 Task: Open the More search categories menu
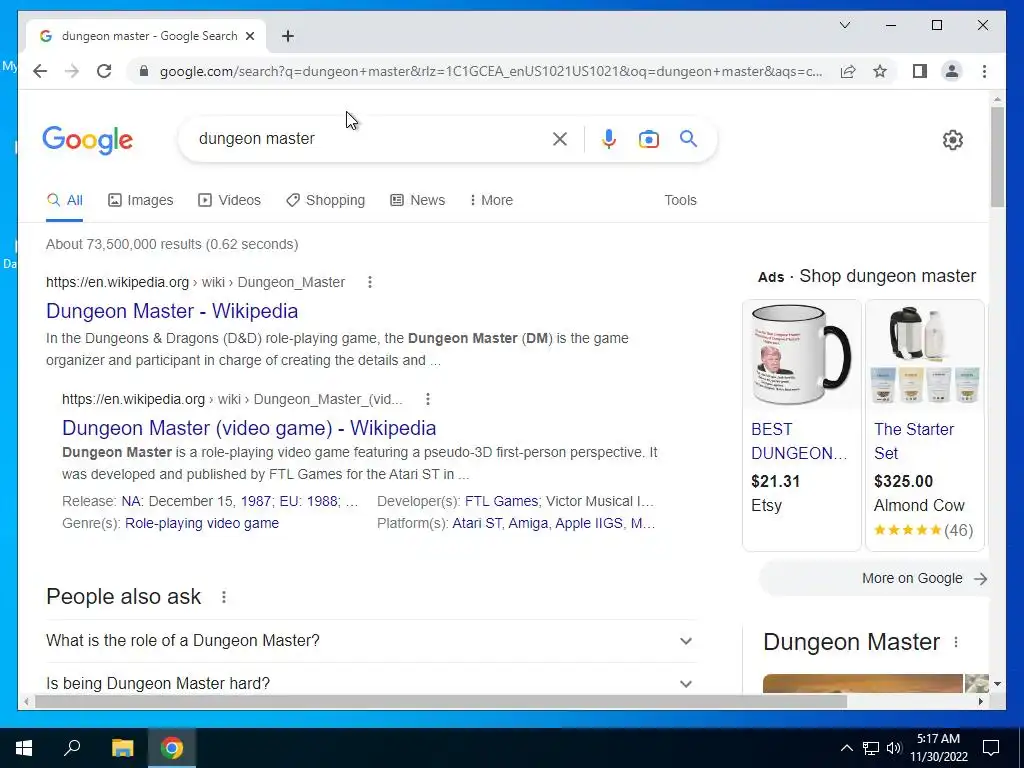(491, 200)
